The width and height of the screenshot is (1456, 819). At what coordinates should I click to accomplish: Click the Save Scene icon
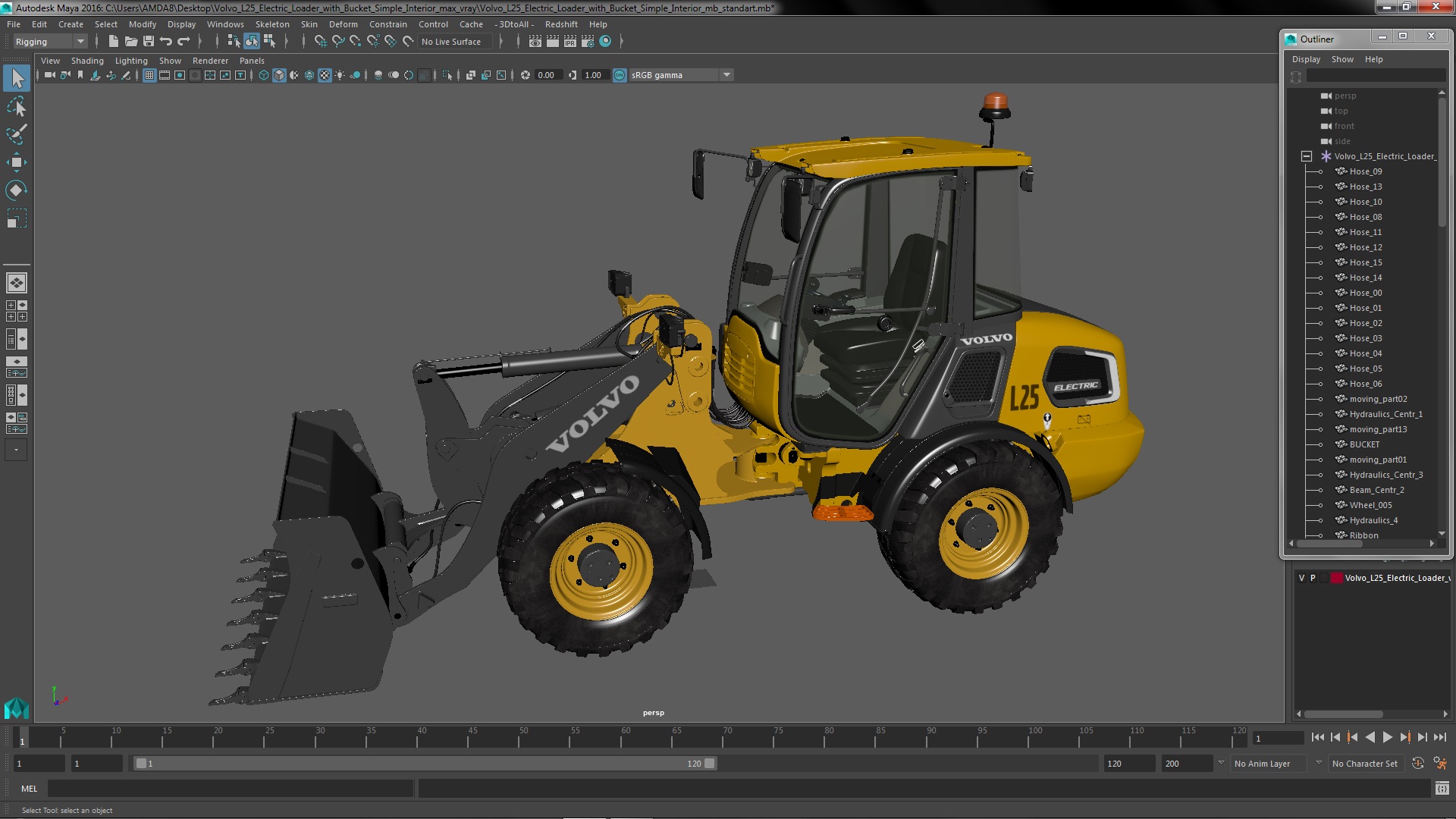coord(149,42)
